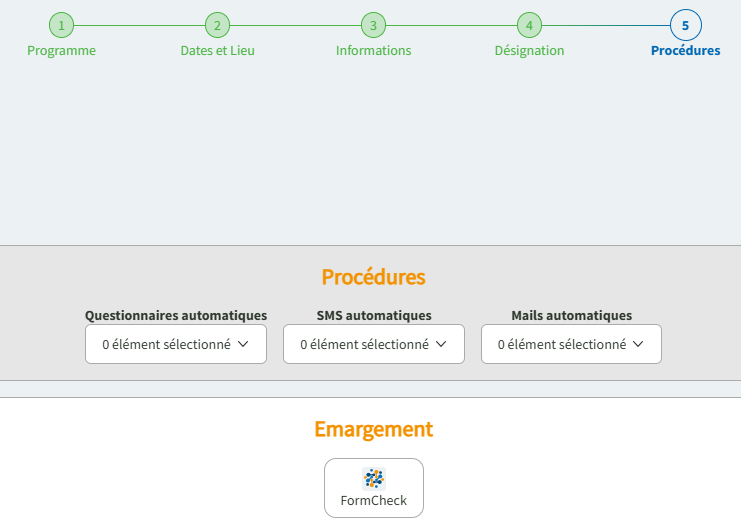Select the step 3 circle in stepper

tap(373, 25)
